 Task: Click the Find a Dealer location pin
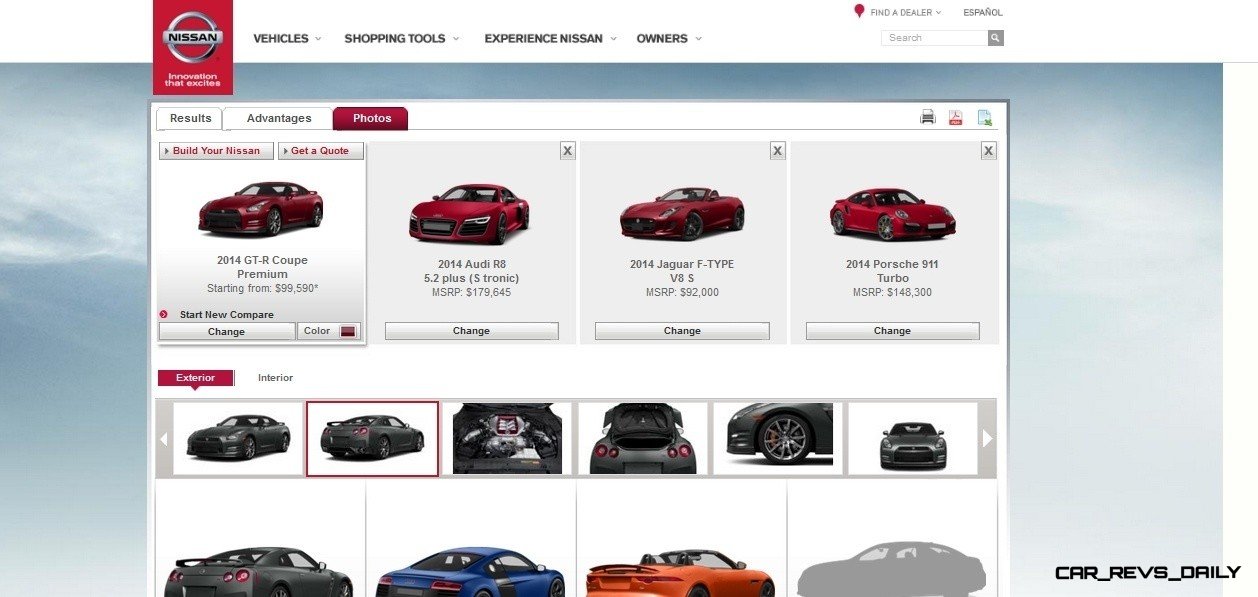[858, 12]
